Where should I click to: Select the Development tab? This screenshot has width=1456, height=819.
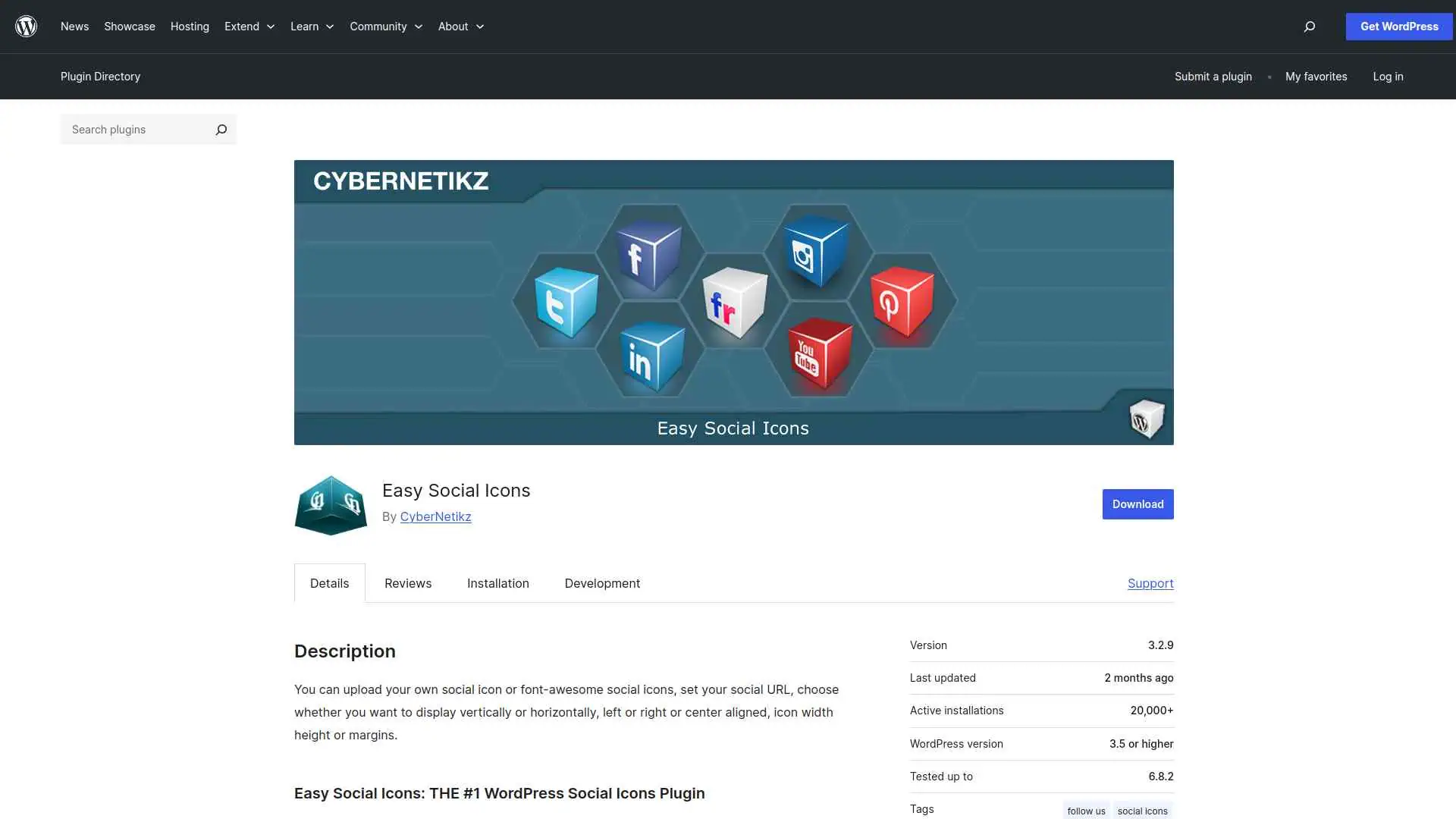pos(602,583)
